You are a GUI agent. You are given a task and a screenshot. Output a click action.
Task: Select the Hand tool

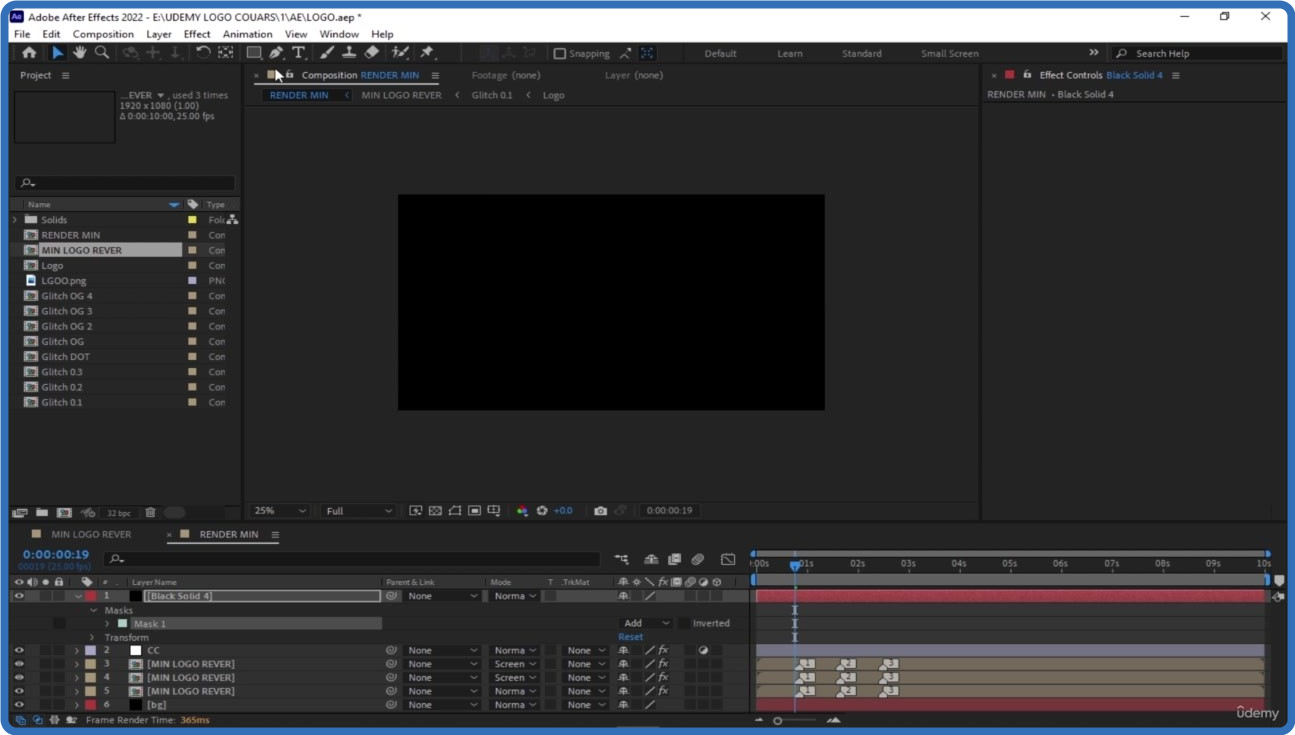pos(79,53)
